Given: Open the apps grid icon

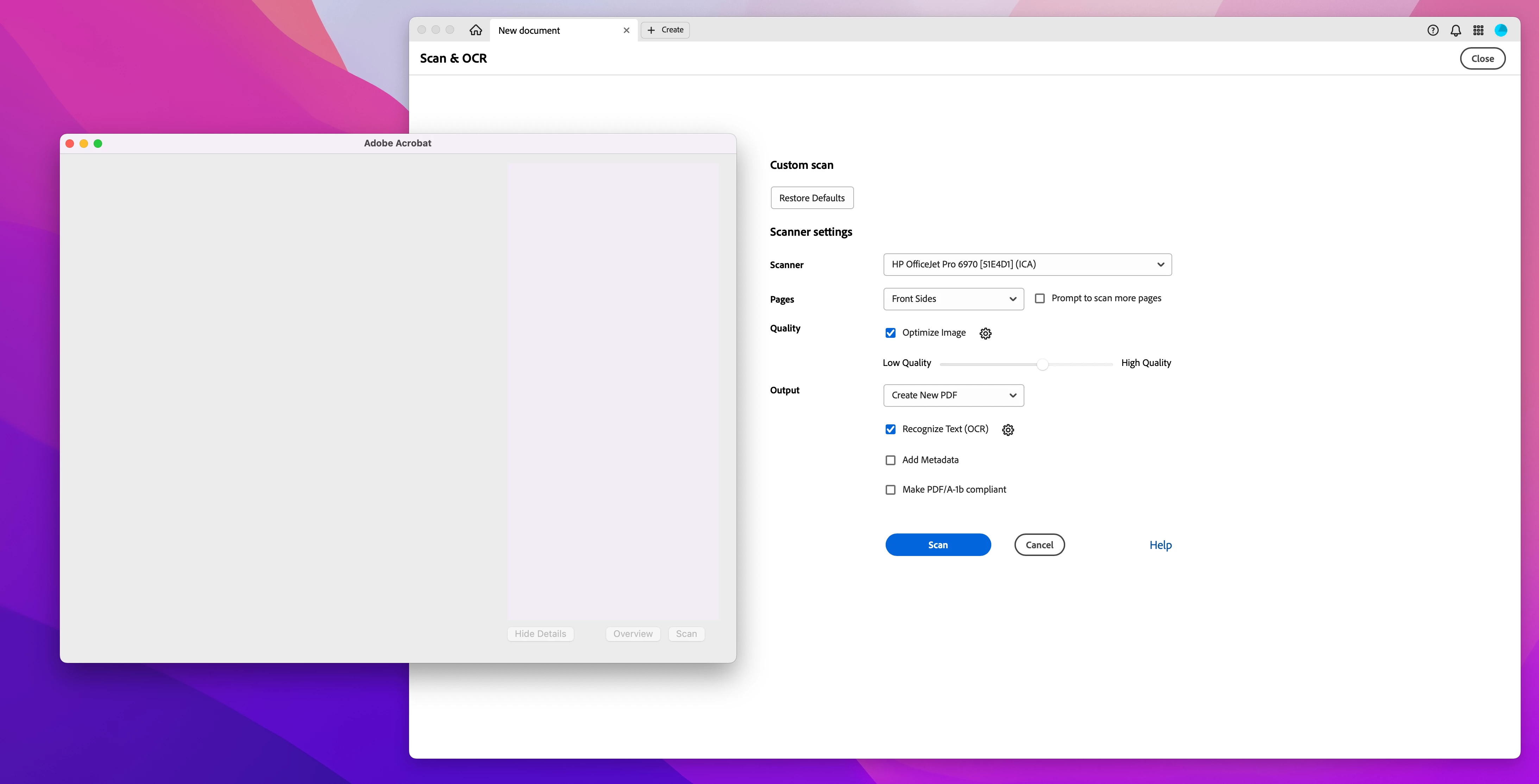Looking at the screenshot, I should click(x=1478, y=30).
